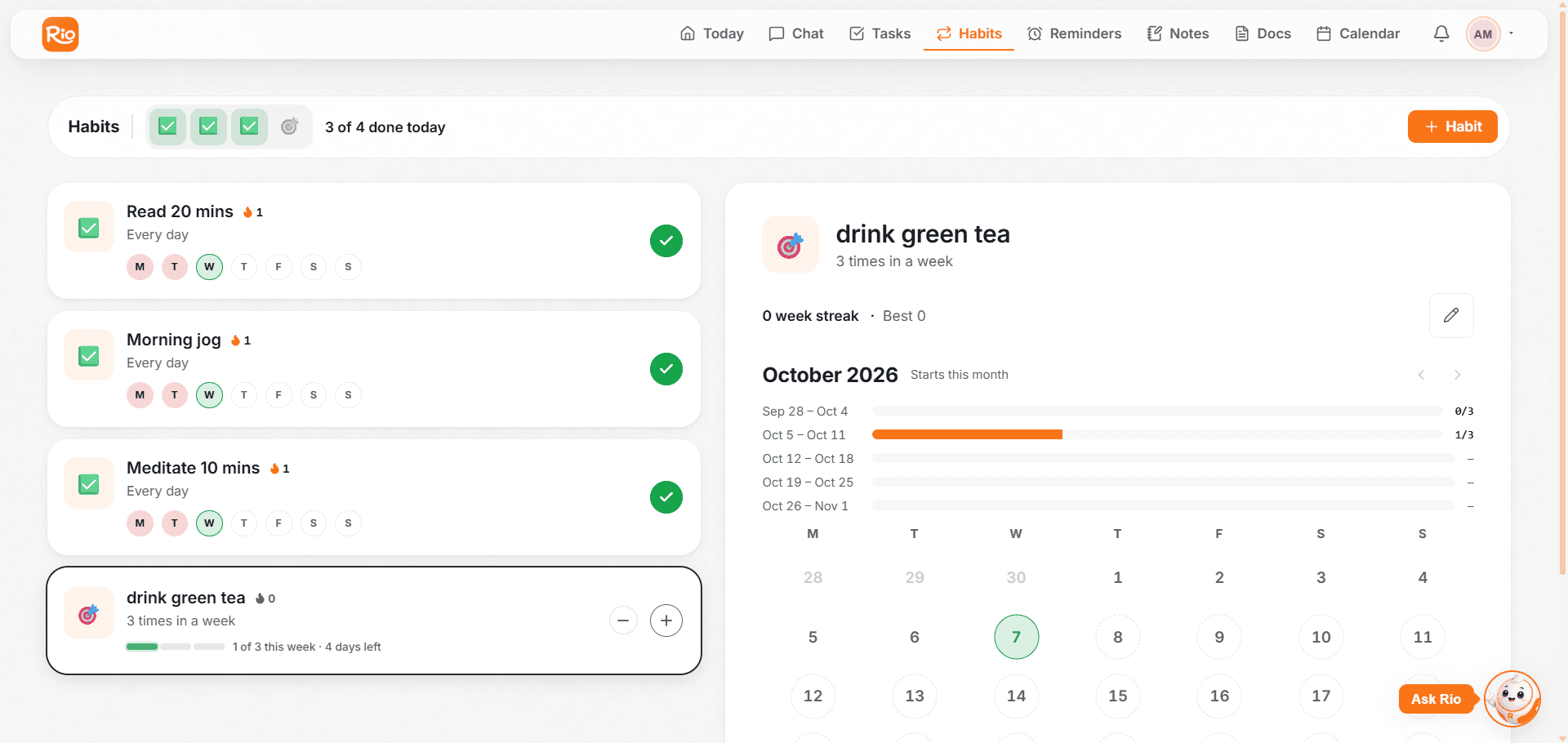Expand the account menu caret
The height and width of the screenshot is (743, 1568).
[1512, 33]
